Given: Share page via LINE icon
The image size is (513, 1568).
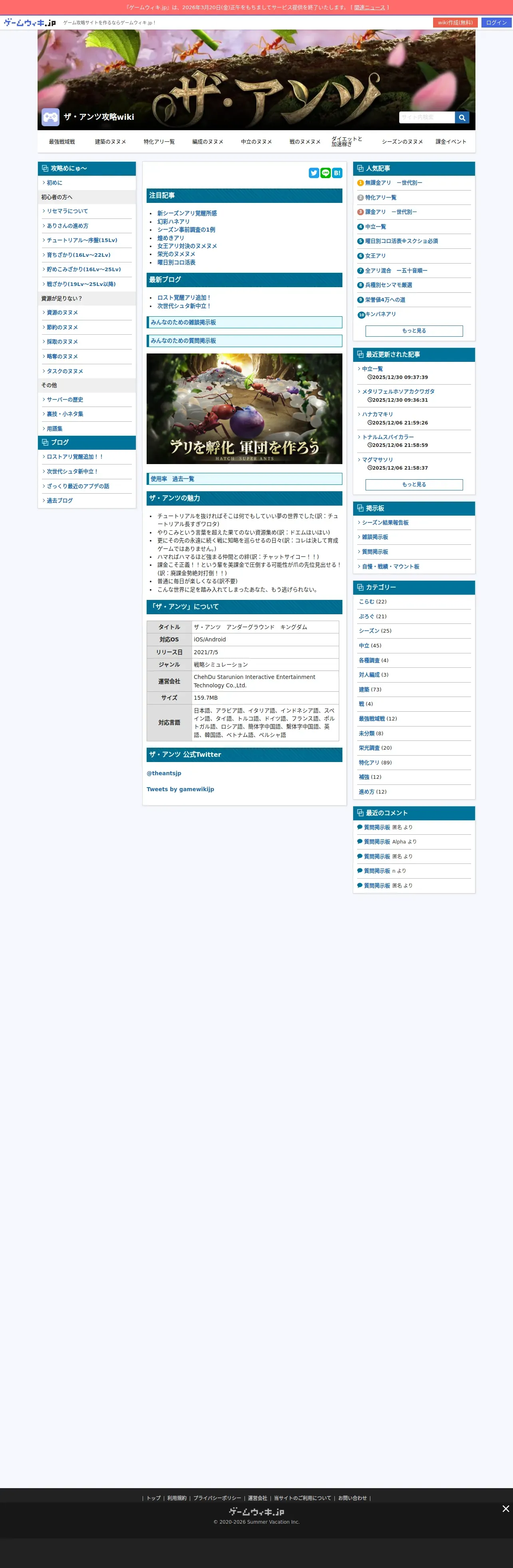Looking at the screenshot, I should pyautogui.click(x=325, y=173).
